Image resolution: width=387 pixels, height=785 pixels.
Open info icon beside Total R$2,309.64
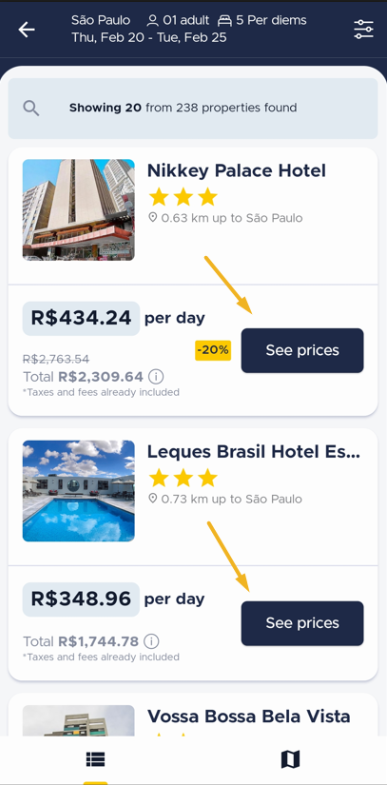click(x=156, y=376)
